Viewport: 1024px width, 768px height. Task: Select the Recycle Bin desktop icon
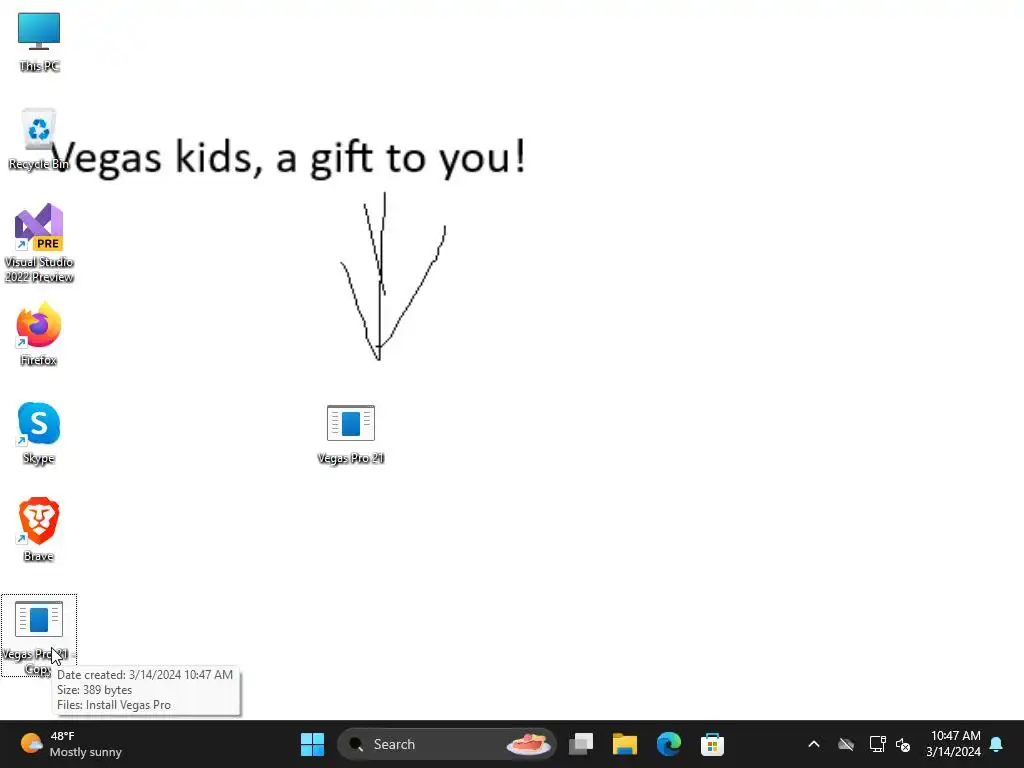click(39, 139)
